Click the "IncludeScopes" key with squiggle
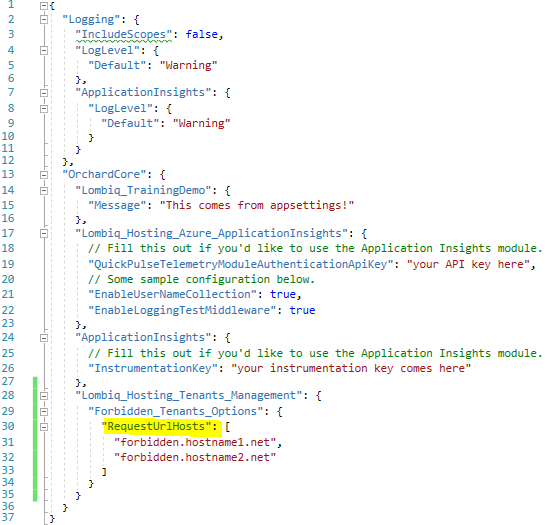Image resolution: width=547 pixels, height=525 pixels. (124, 34)
